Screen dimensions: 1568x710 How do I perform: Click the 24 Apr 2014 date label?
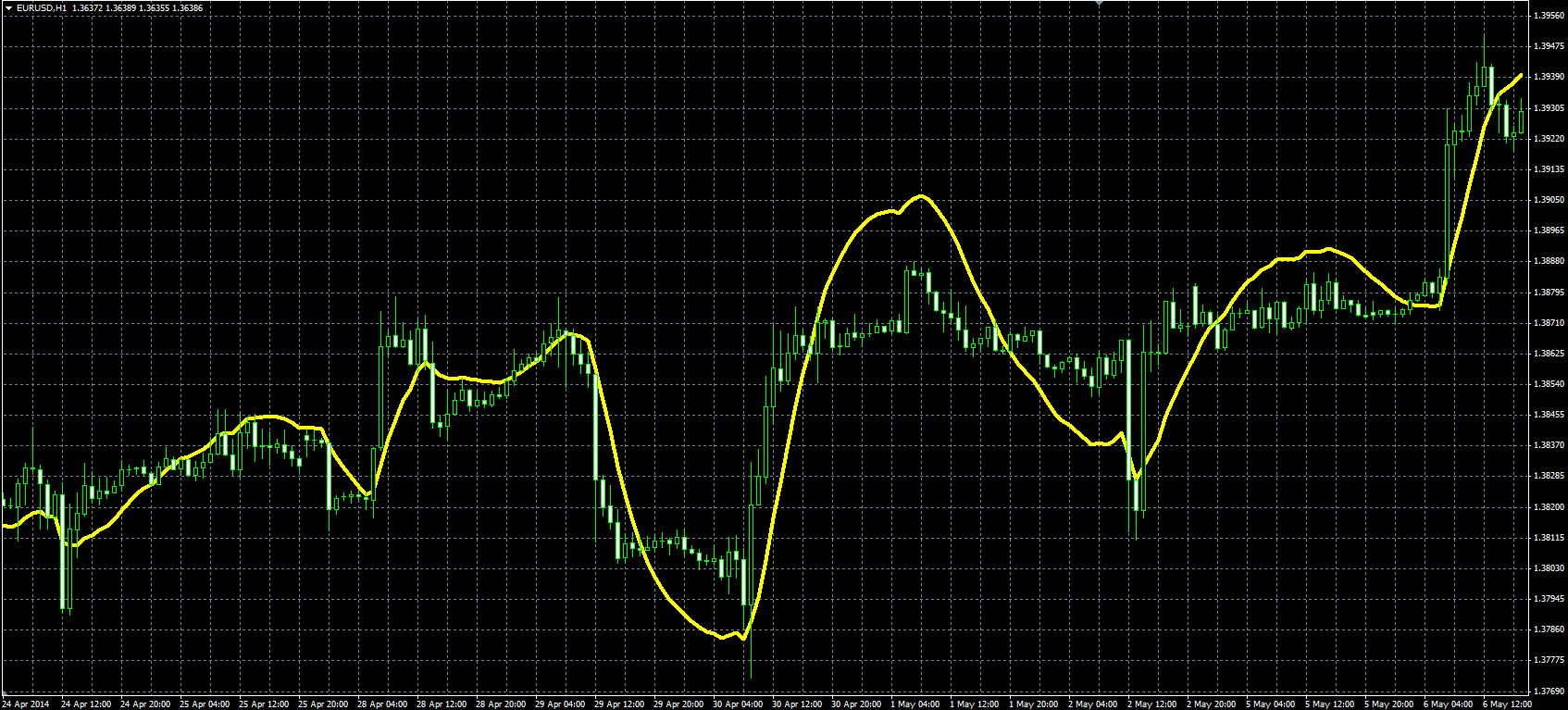25,704
